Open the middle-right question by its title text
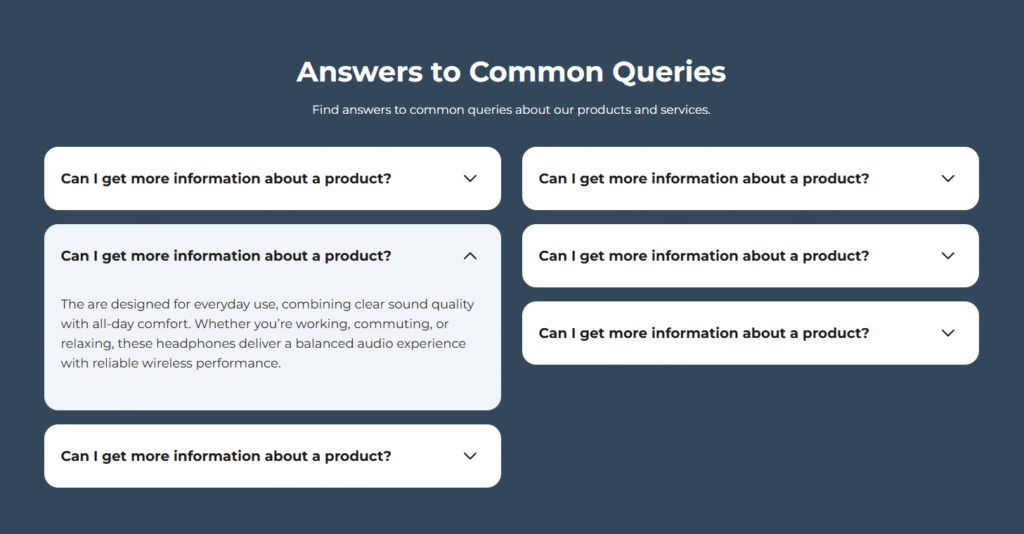Viewport: 1024px width, 534px height. (x=703, y=256)
